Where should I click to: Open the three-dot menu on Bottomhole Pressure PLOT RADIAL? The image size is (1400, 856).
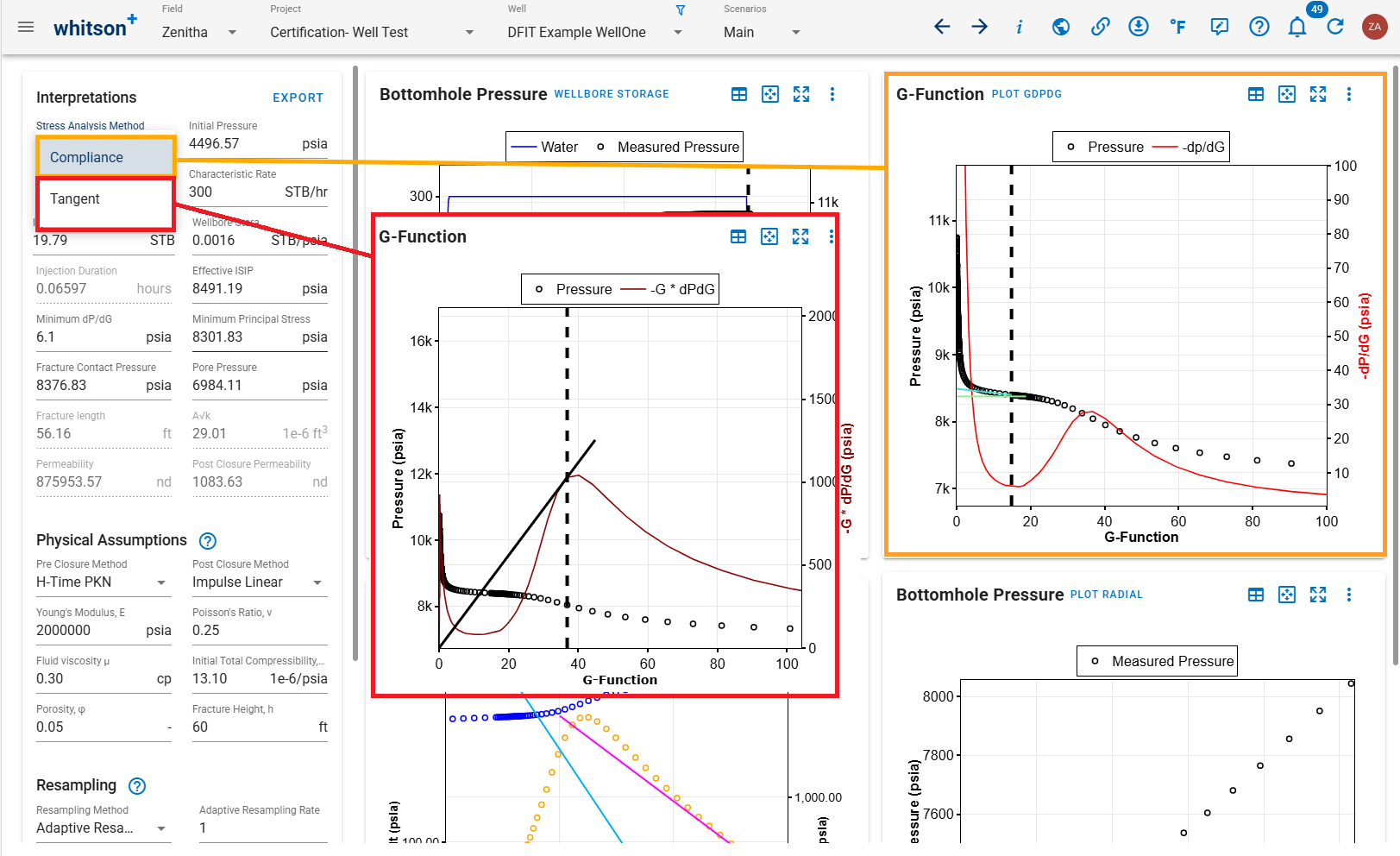1350,595
